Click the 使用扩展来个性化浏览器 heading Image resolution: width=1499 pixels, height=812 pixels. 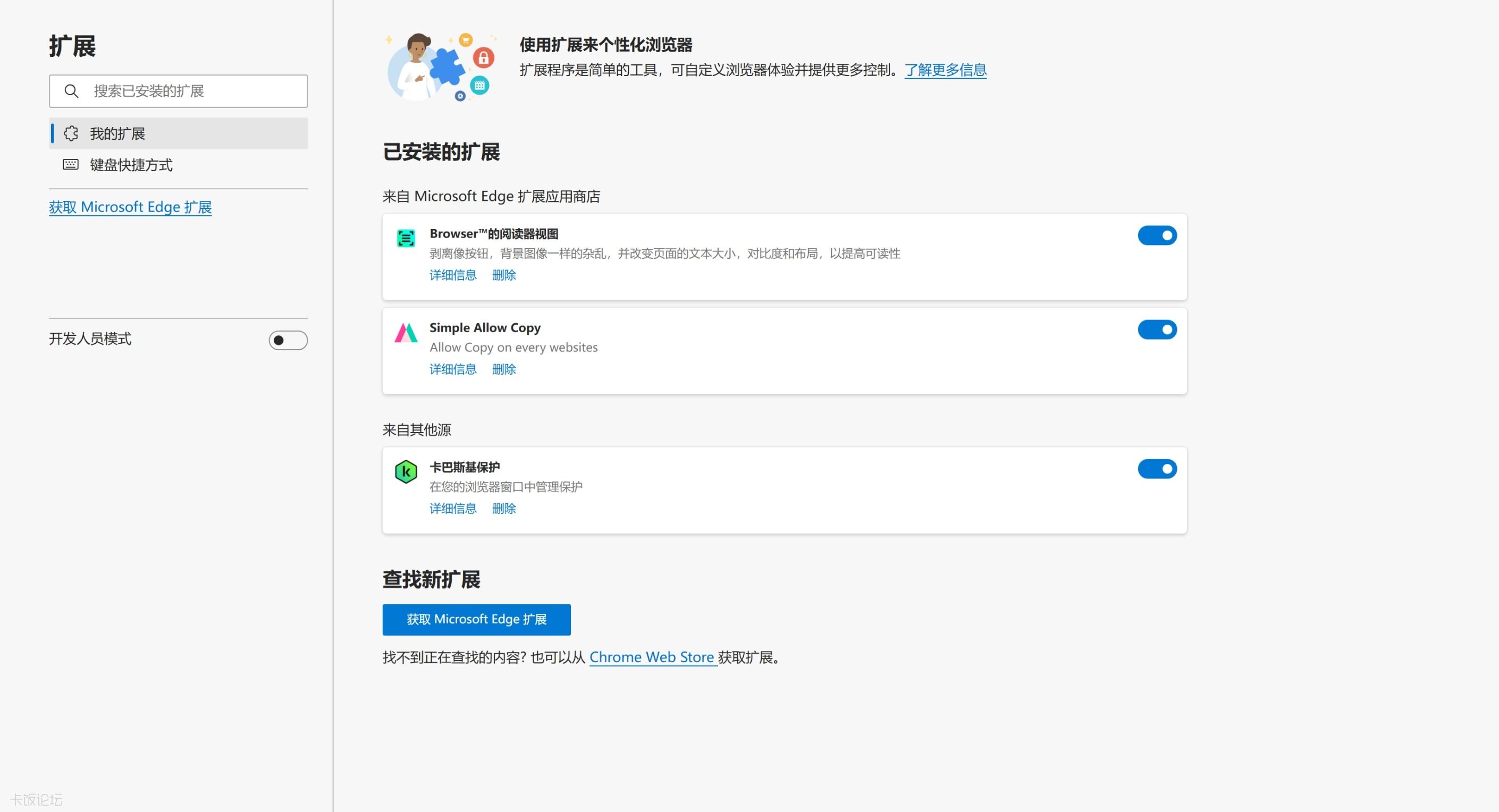coord(606,45)
